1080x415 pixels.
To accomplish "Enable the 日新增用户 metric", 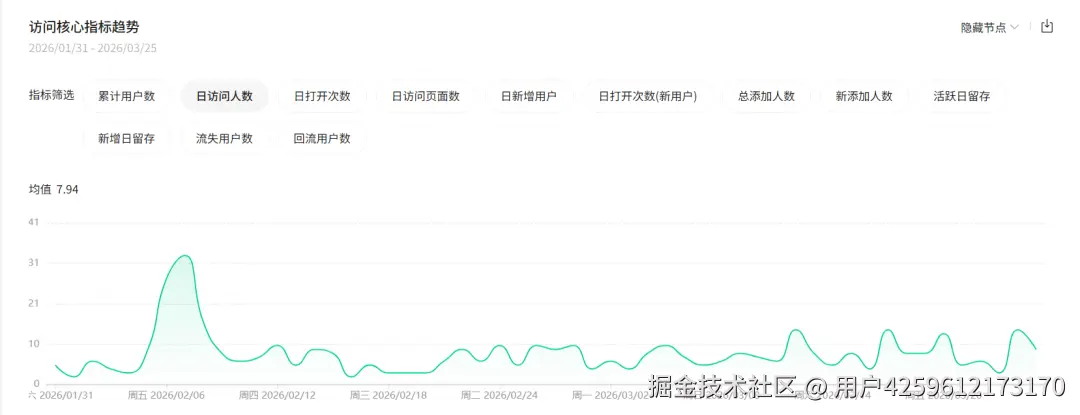I will pyautogui.click(x=528, y=96).
